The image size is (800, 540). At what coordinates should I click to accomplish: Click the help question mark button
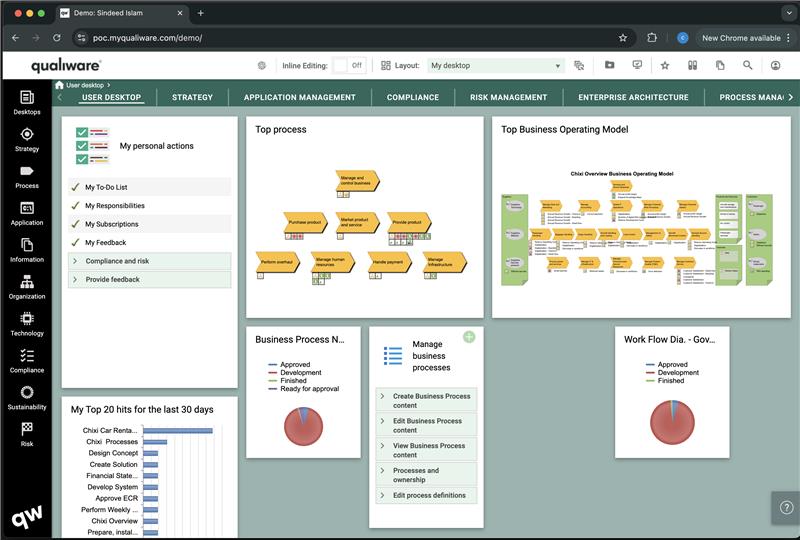click(x=786, y=507)
